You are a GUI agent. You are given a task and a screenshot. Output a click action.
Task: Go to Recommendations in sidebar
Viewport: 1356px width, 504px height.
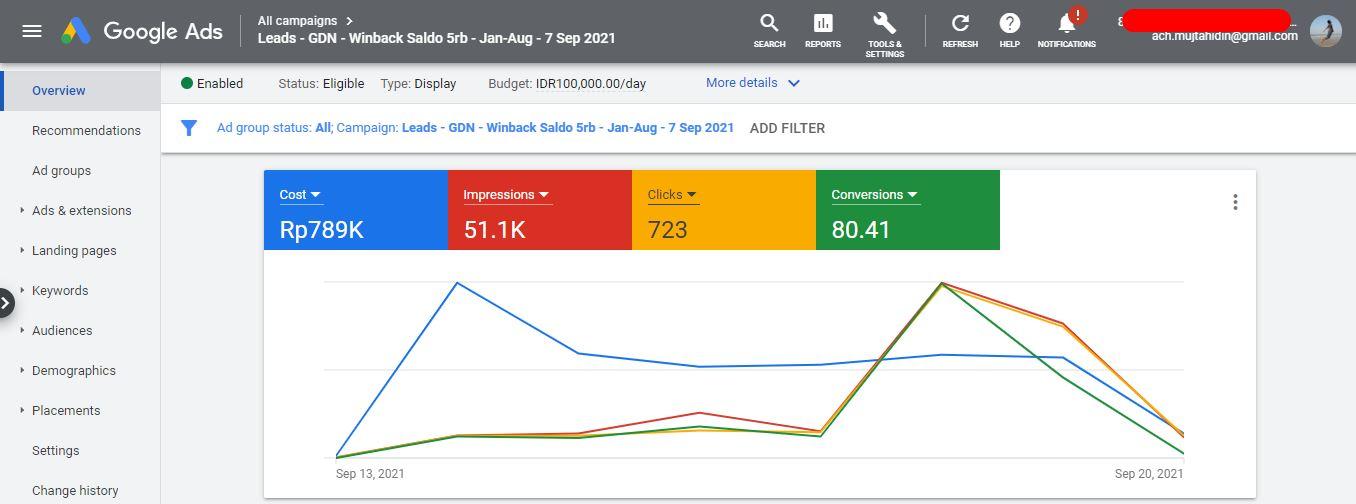[x=86, y=130]
